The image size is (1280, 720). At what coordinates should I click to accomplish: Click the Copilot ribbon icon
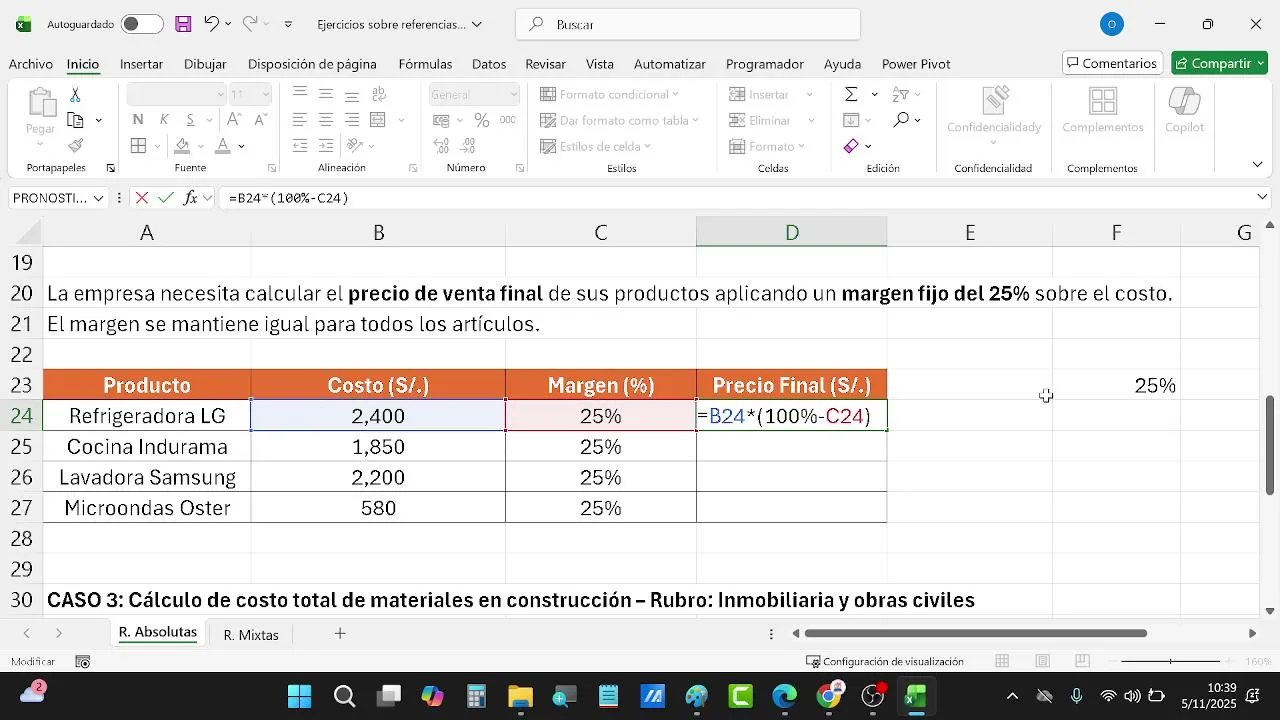[1184, 111]
